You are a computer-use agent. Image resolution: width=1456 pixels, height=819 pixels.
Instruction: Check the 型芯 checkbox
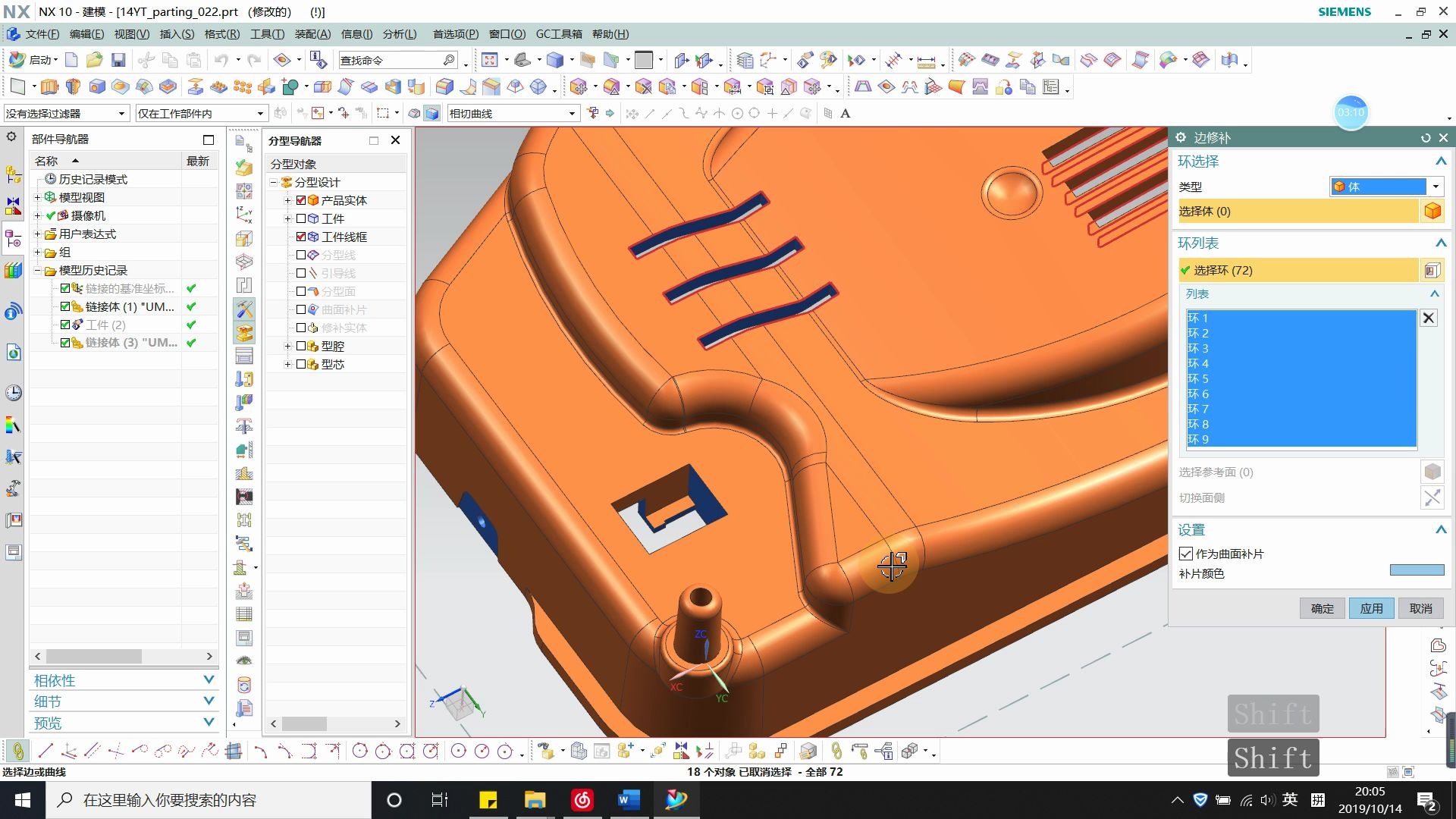(x=301, y=364)
